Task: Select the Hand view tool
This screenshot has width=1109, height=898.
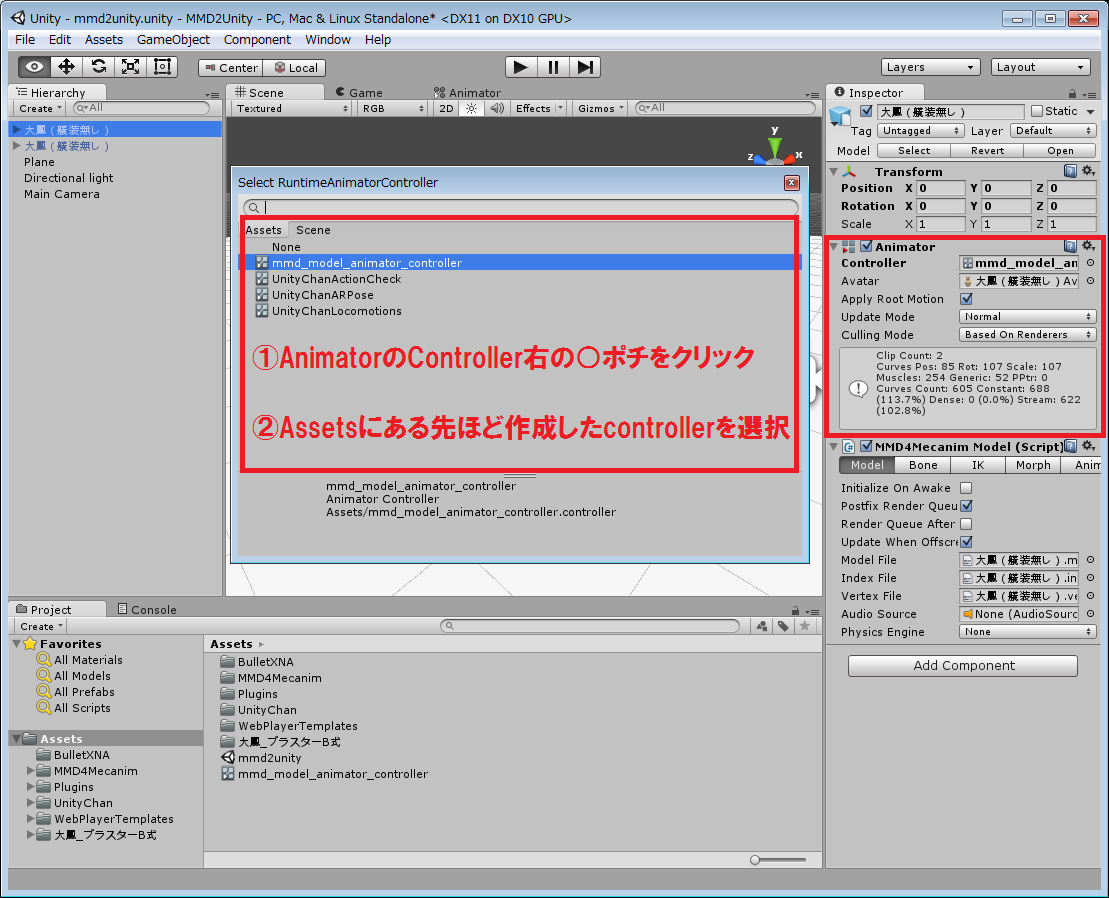Action: (34, 67)
